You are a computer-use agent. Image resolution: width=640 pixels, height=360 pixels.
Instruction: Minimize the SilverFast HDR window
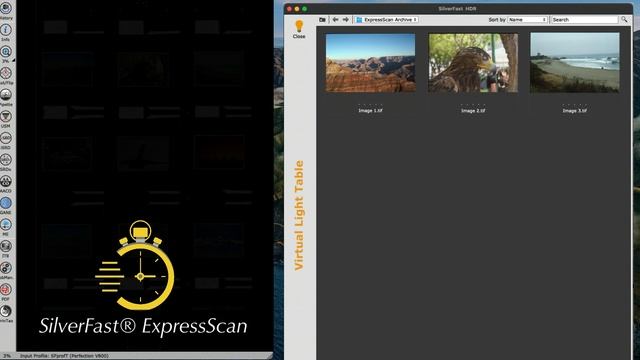pos(297,9)
